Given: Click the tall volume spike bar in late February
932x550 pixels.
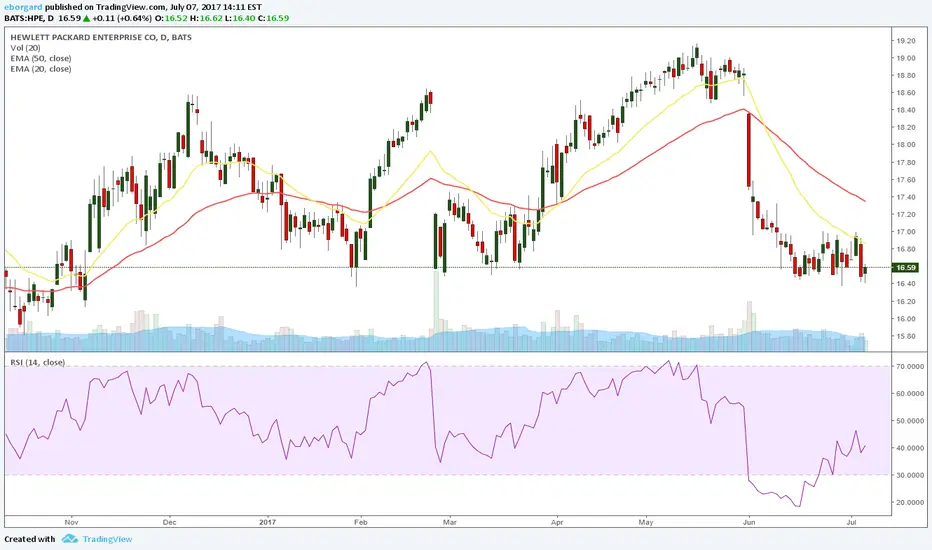Looking at the screenshot, I should (x=436, y=310).
